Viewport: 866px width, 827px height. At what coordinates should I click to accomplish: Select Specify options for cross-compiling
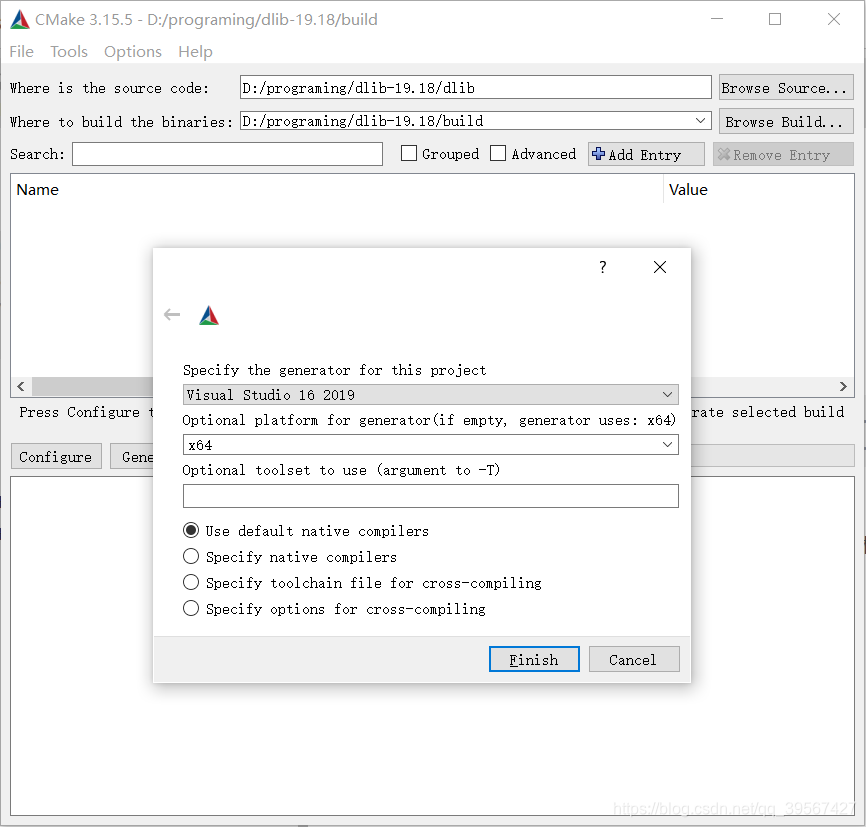191,608
